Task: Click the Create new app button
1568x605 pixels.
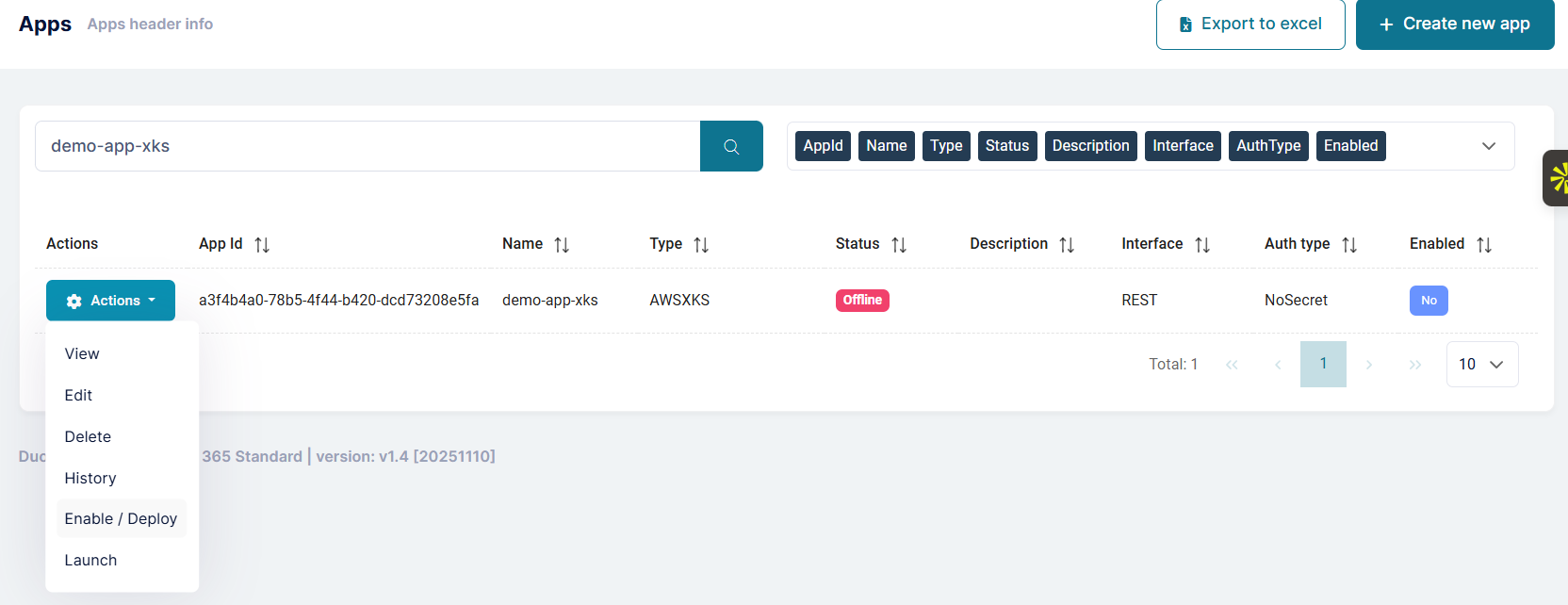Action: (1455, 25)
